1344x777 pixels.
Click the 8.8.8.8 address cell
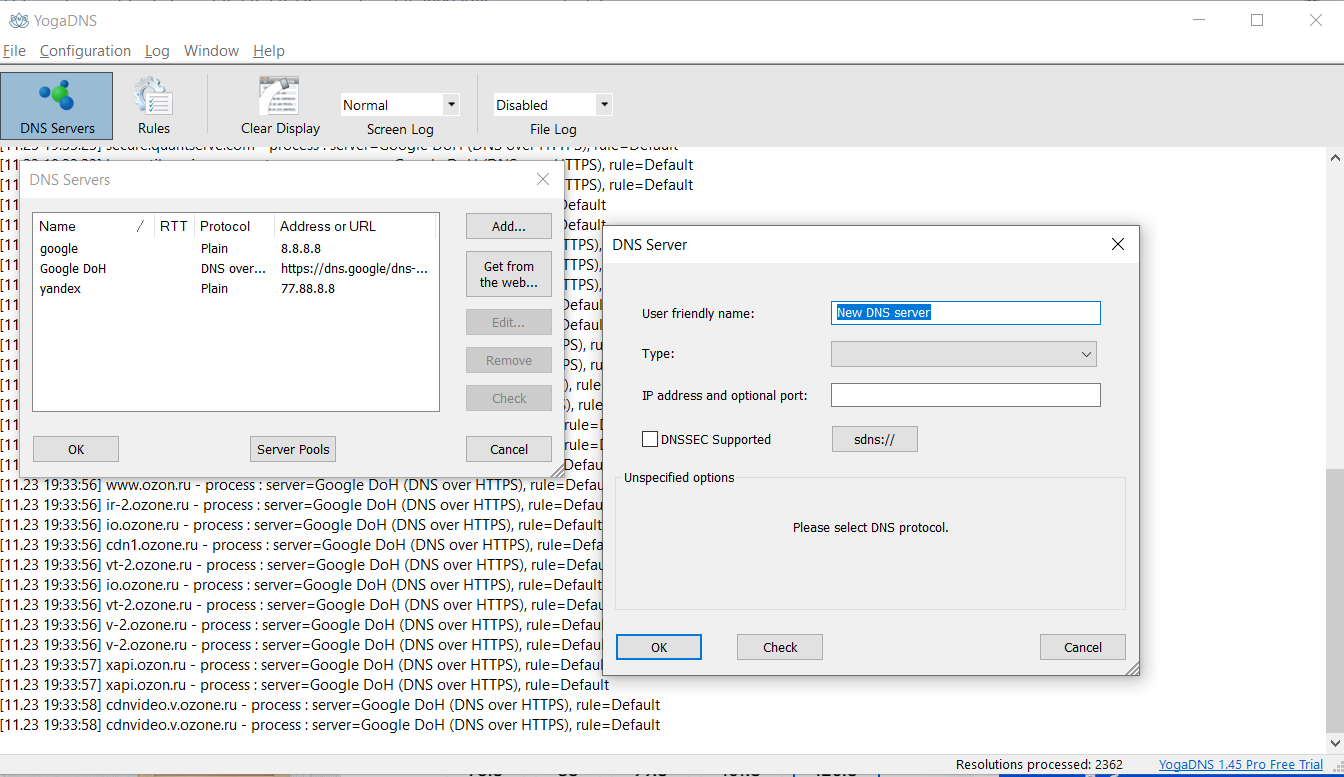point(301,248)
